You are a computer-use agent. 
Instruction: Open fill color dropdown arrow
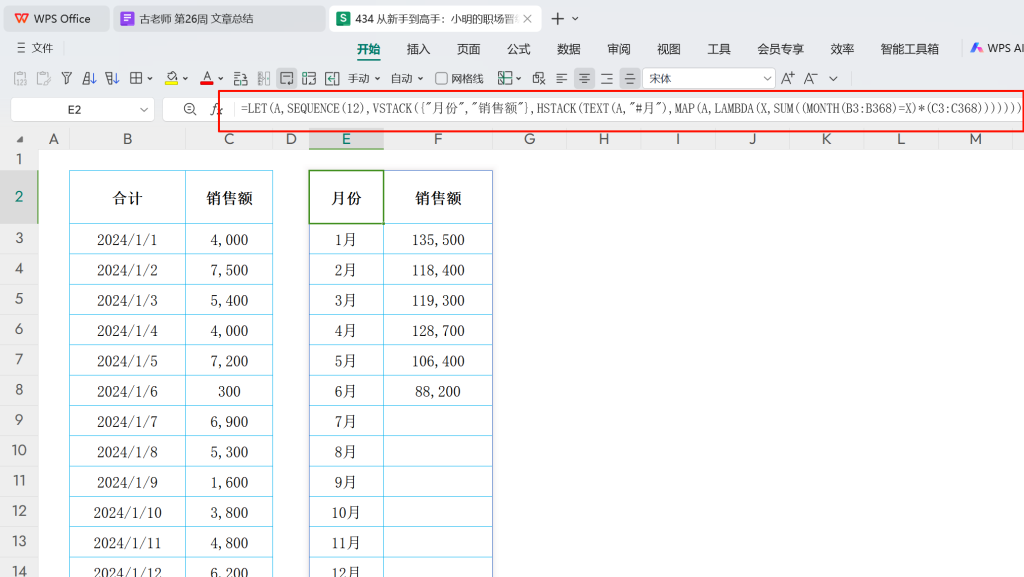[185, 79]
